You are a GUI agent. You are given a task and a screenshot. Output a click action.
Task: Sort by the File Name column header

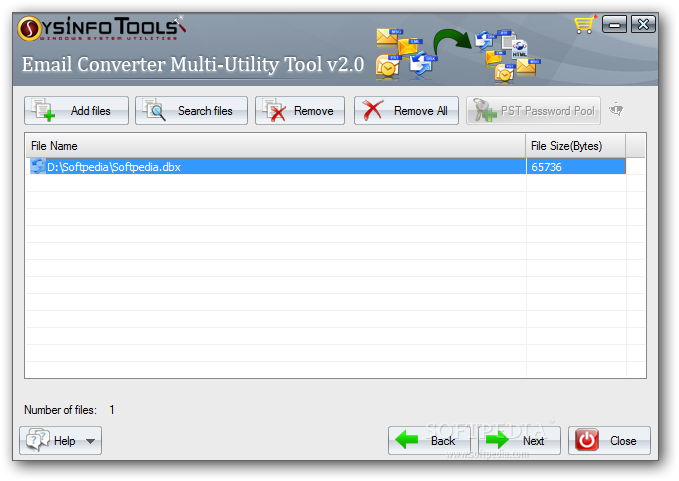coord(275,146)
